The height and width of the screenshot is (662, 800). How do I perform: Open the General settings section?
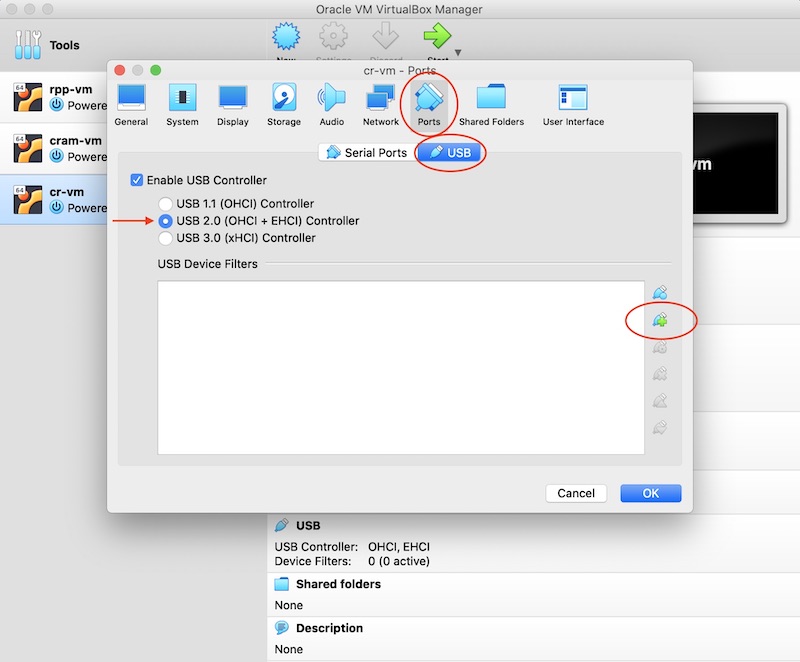coord(131,105)
